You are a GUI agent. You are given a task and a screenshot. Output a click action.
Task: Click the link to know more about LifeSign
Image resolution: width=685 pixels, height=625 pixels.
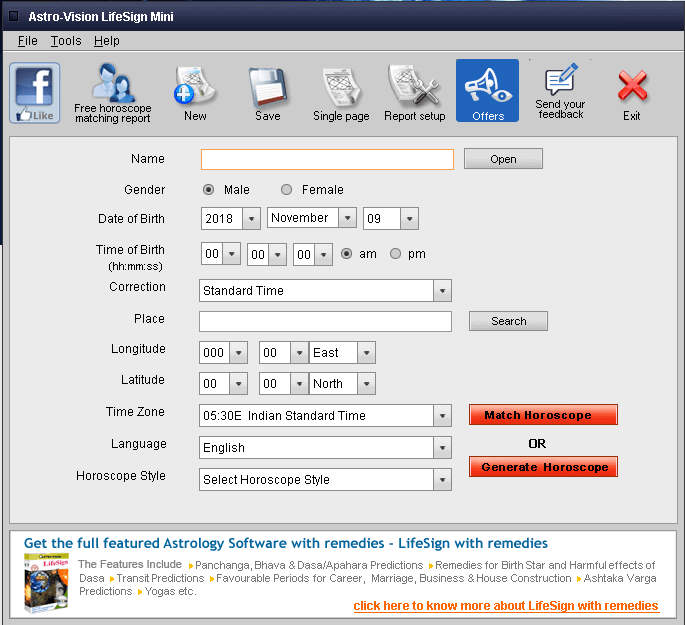tap(506, 606)
